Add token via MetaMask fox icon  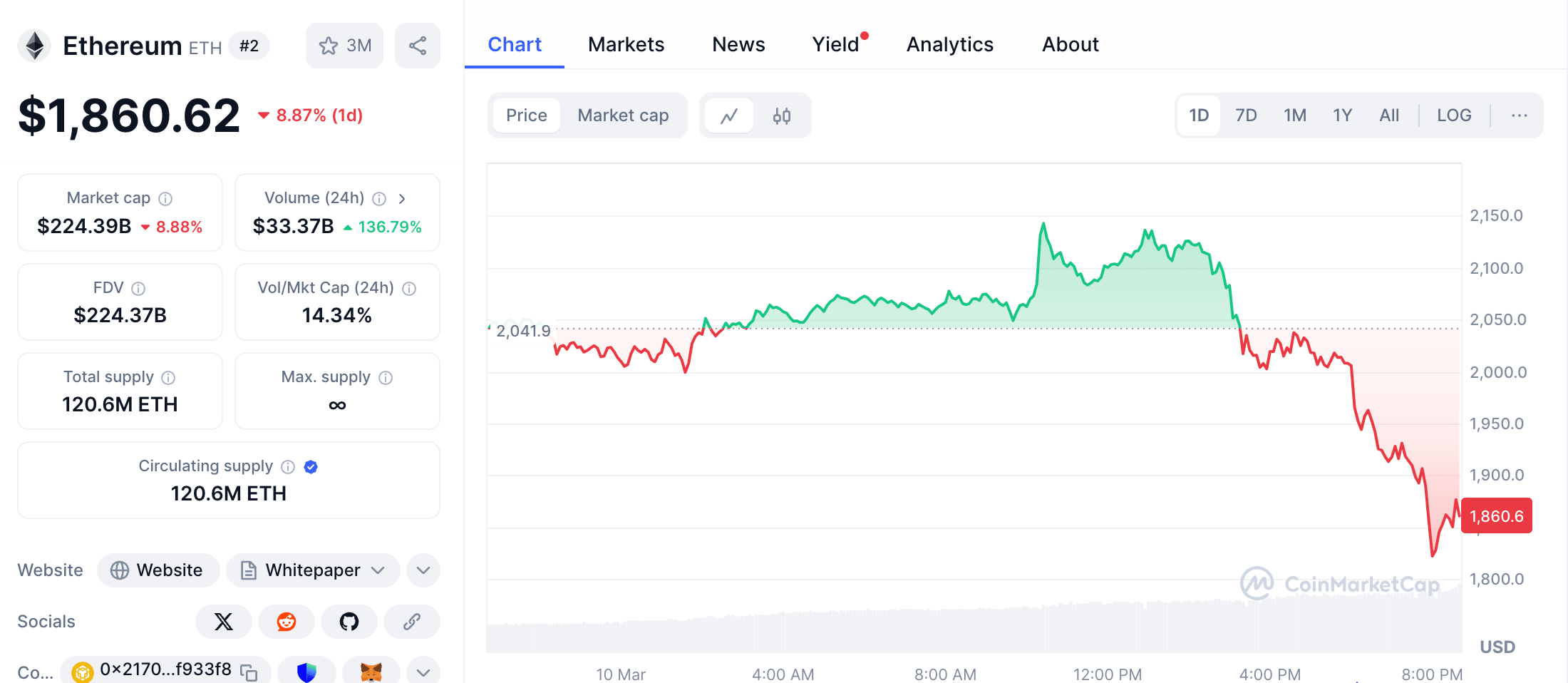point(371,672)
